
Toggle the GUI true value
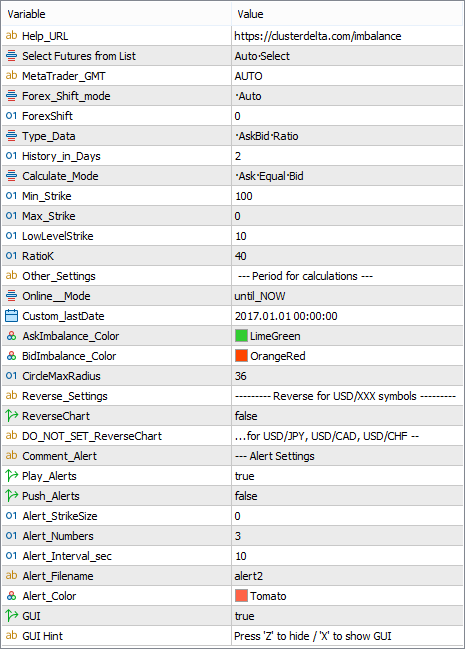tap(347, 616)
